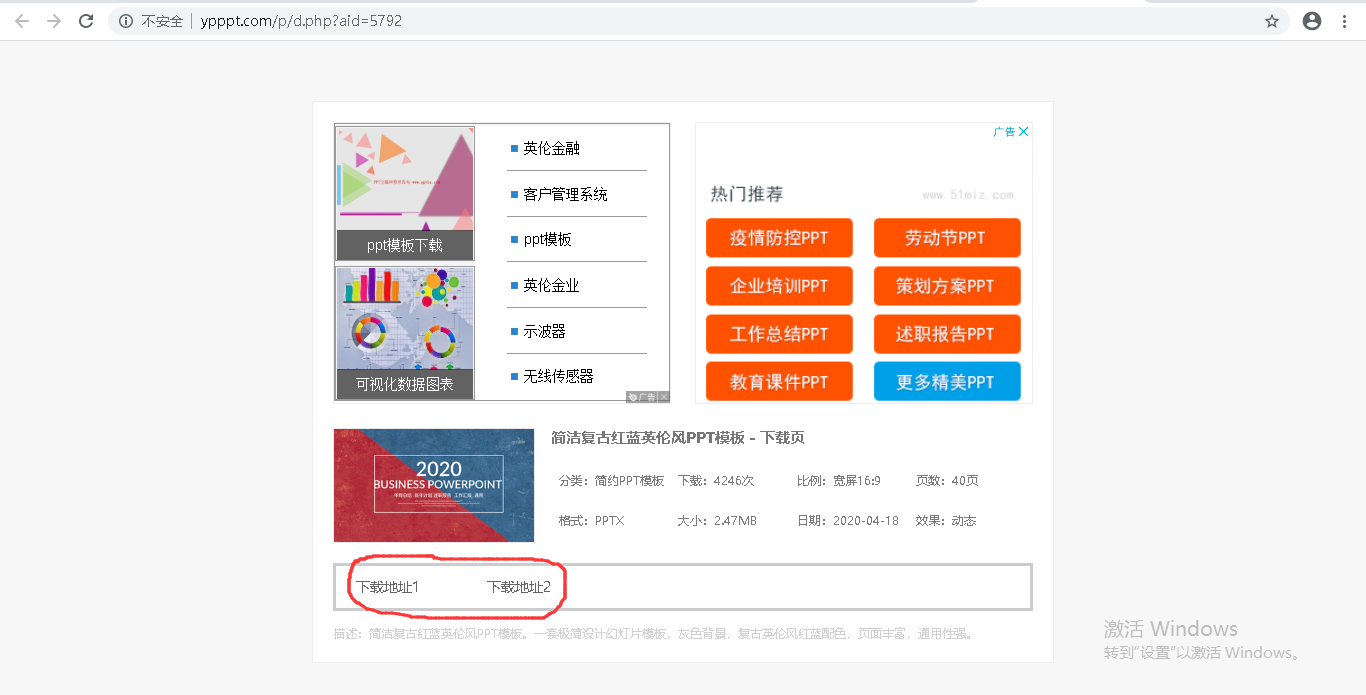
Task: Bookmark the page with the star icon
Action: [1272, 21]
